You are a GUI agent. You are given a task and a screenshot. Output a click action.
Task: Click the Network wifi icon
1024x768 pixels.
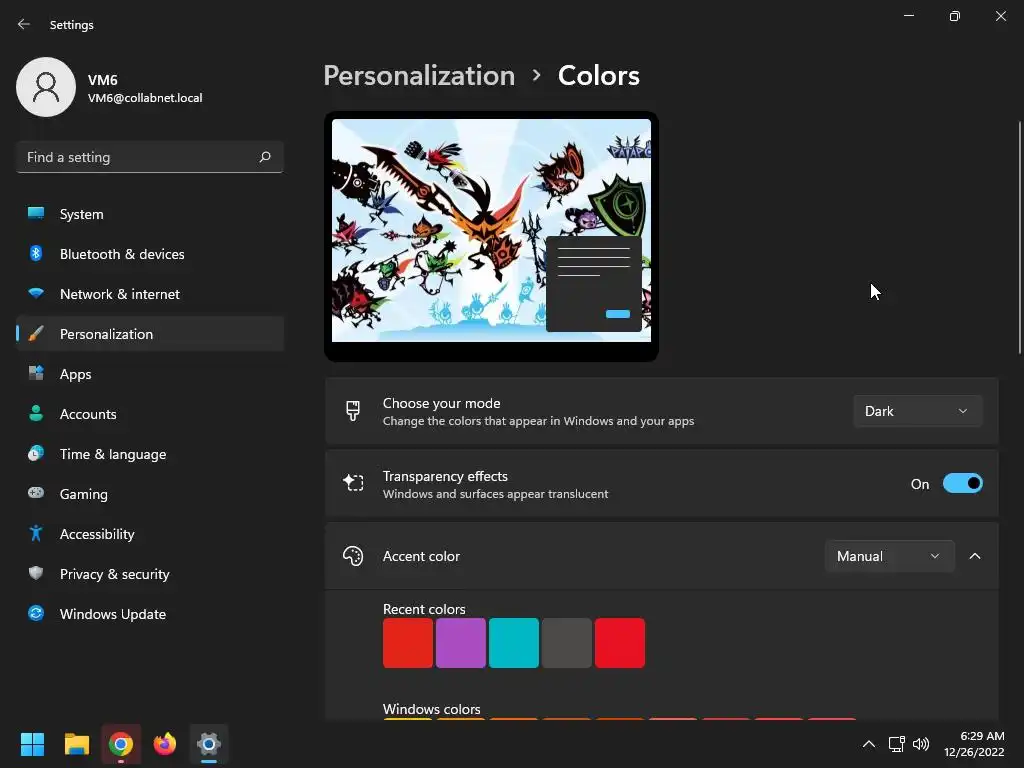coord(36,293)
